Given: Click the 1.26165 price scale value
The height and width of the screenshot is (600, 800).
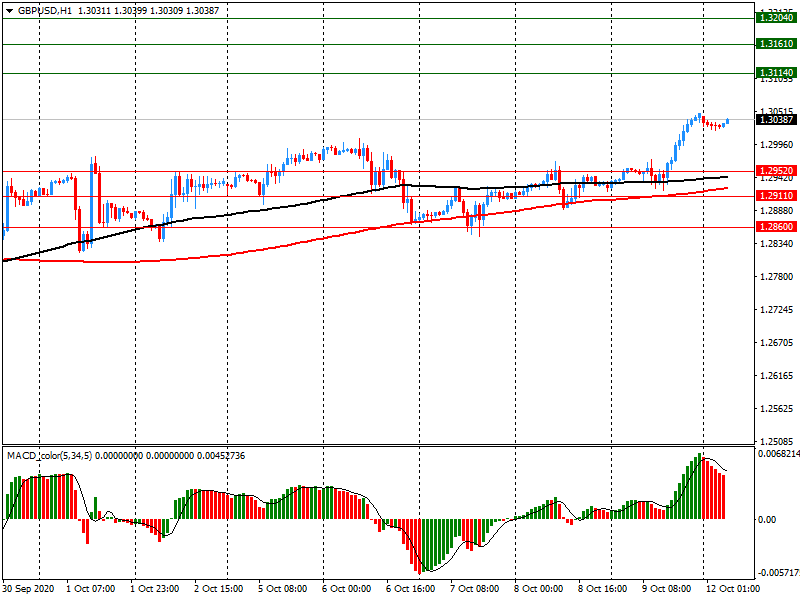Looking at the screenshot, I should 777,376.
